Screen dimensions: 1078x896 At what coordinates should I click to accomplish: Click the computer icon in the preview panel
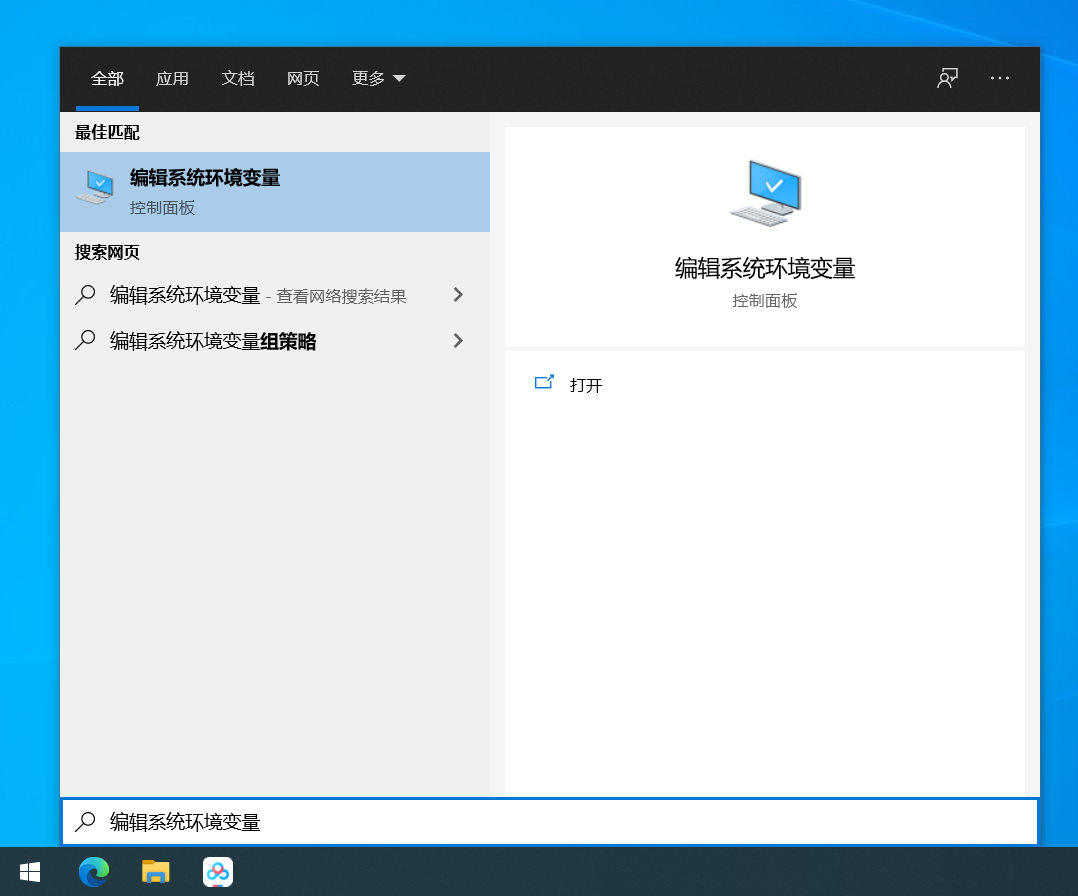(x=765, y=193)
